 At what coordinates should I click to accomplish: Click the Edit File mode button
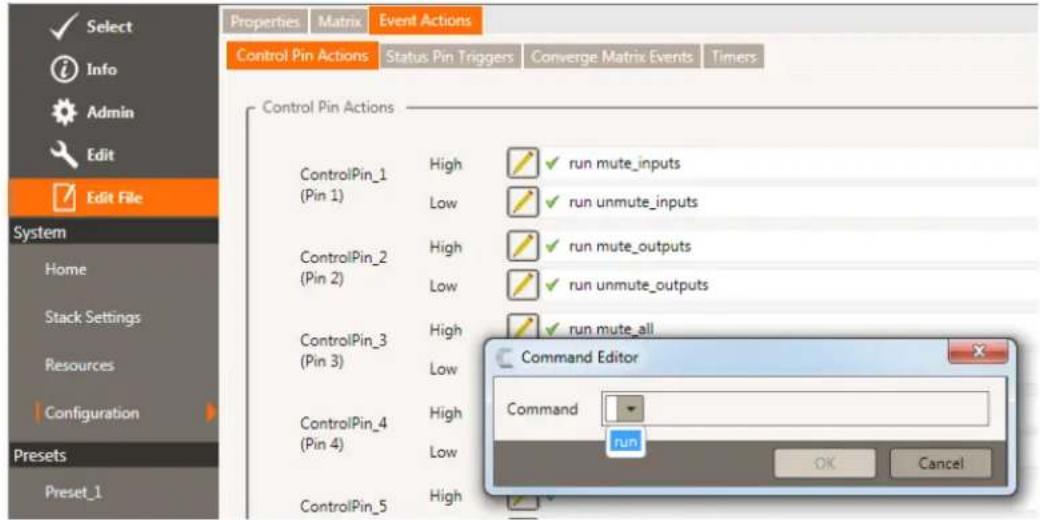click(113, 198)
